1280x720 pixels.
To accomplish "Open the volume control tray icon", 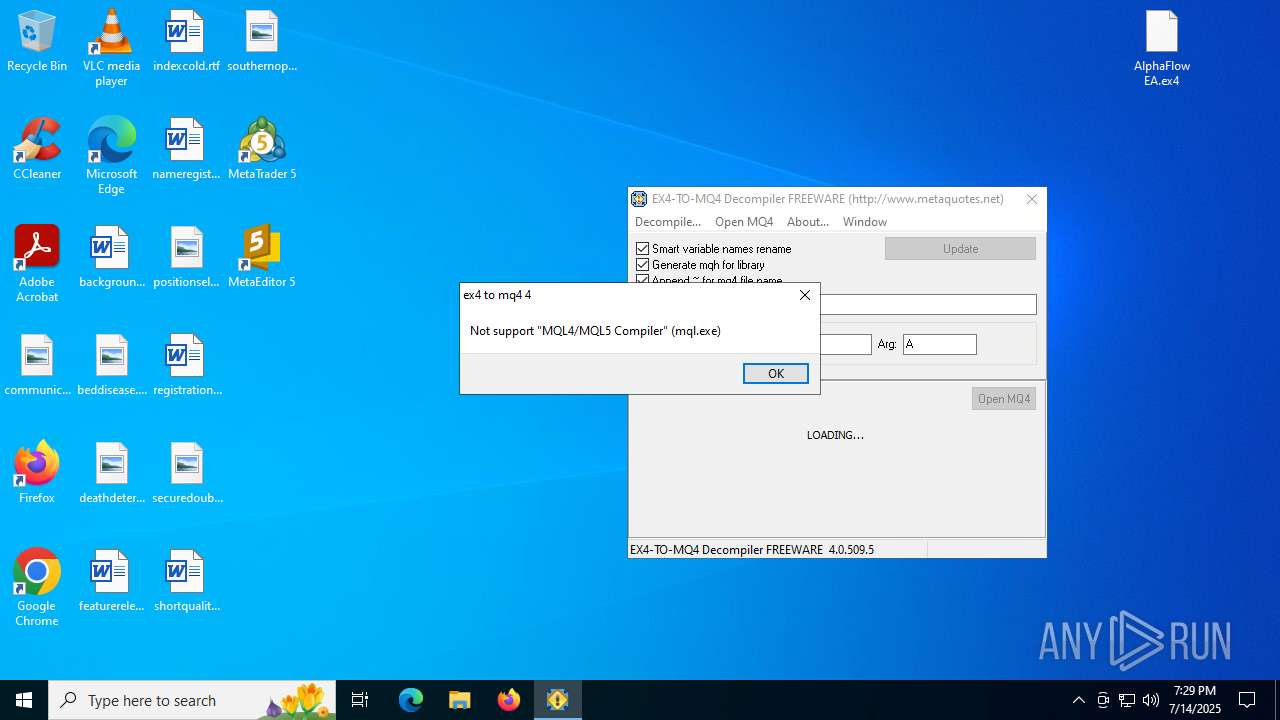I will point(1150,700).
